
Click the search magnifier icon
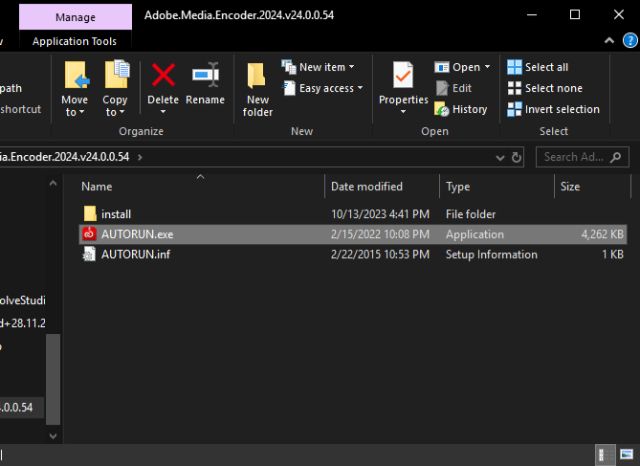(616, 157)
